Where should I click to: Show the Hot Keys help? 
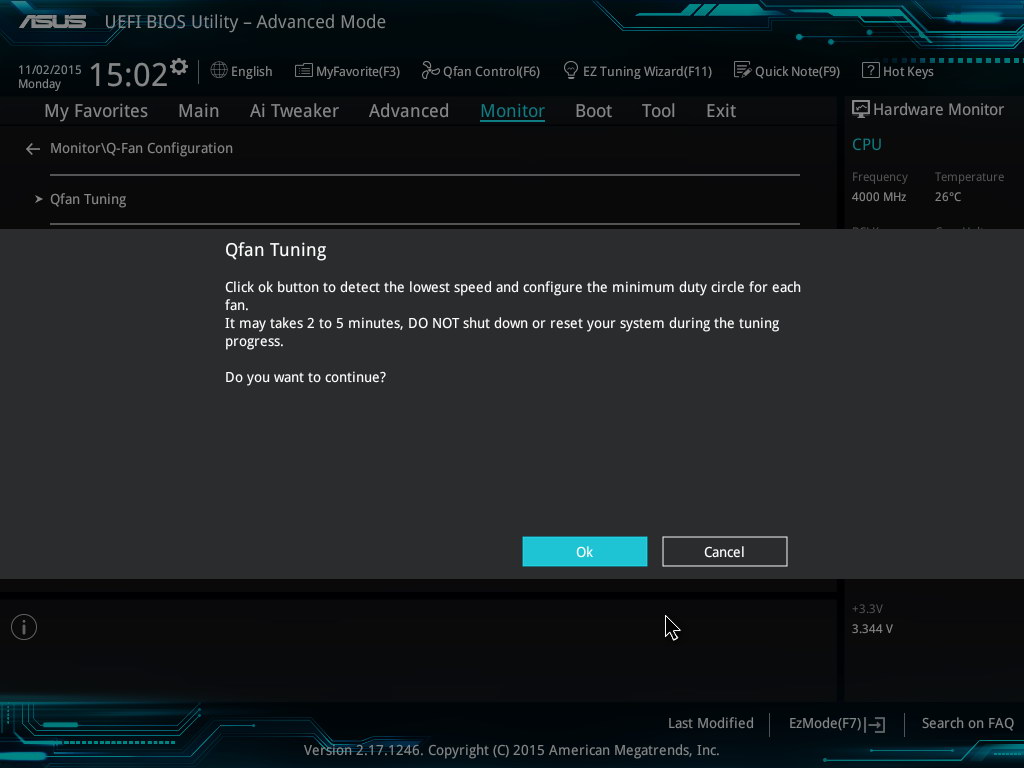(x=897, y=71)
